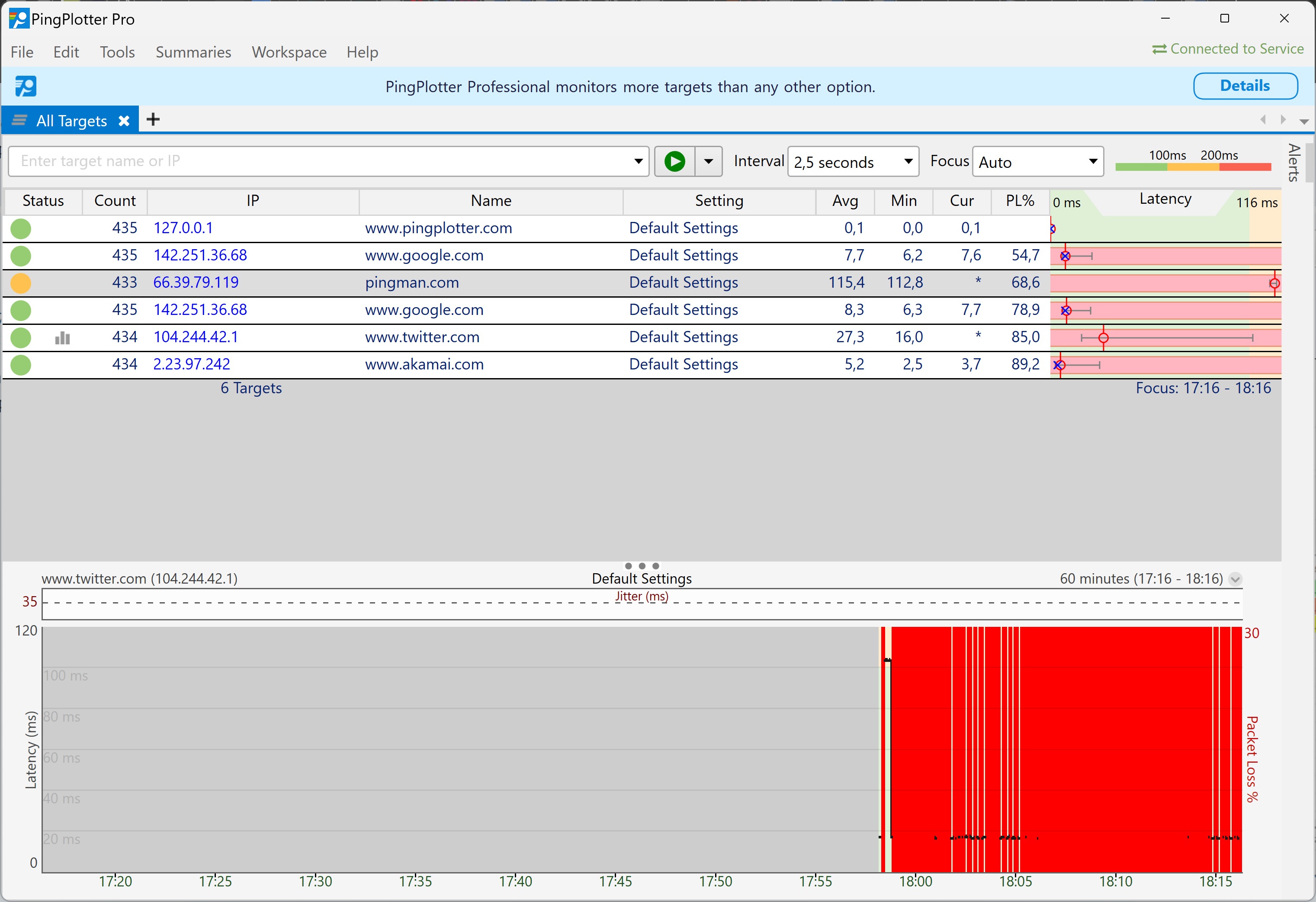Click the orange status dot for pingman.com
Image resolution: width=1316 pixels, height=902 pixels.
click(21, 283)
